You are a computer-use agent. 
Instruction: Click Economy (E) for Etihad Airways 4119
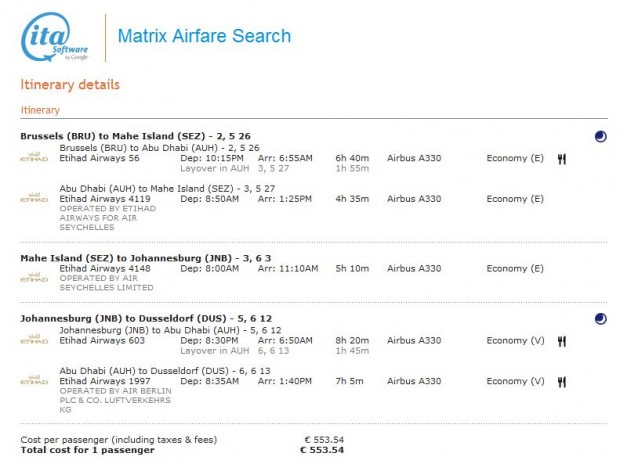515,199
